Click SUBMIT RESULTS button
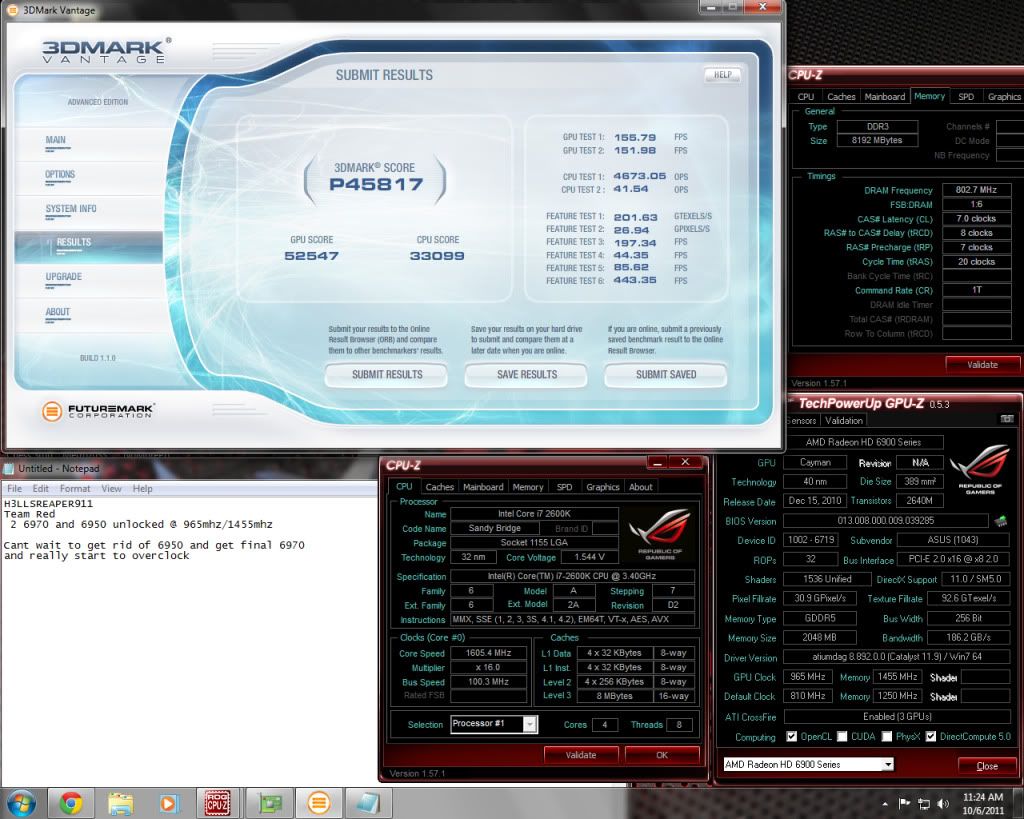The height and width of the screenshot is (819, 1024). tap(387, 375)
